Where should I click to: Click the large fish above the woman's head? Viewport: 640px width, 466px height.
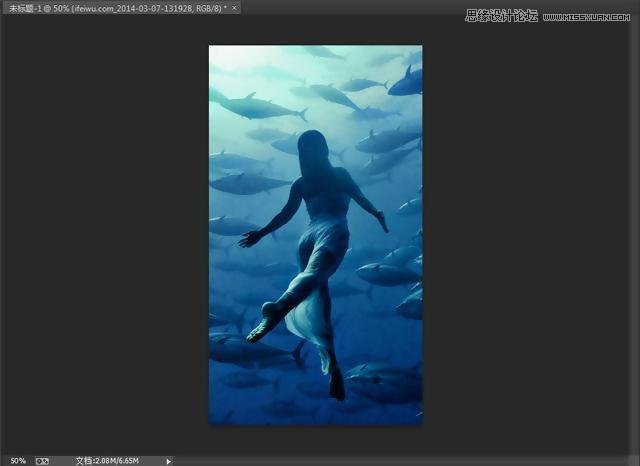click(260, 106)
